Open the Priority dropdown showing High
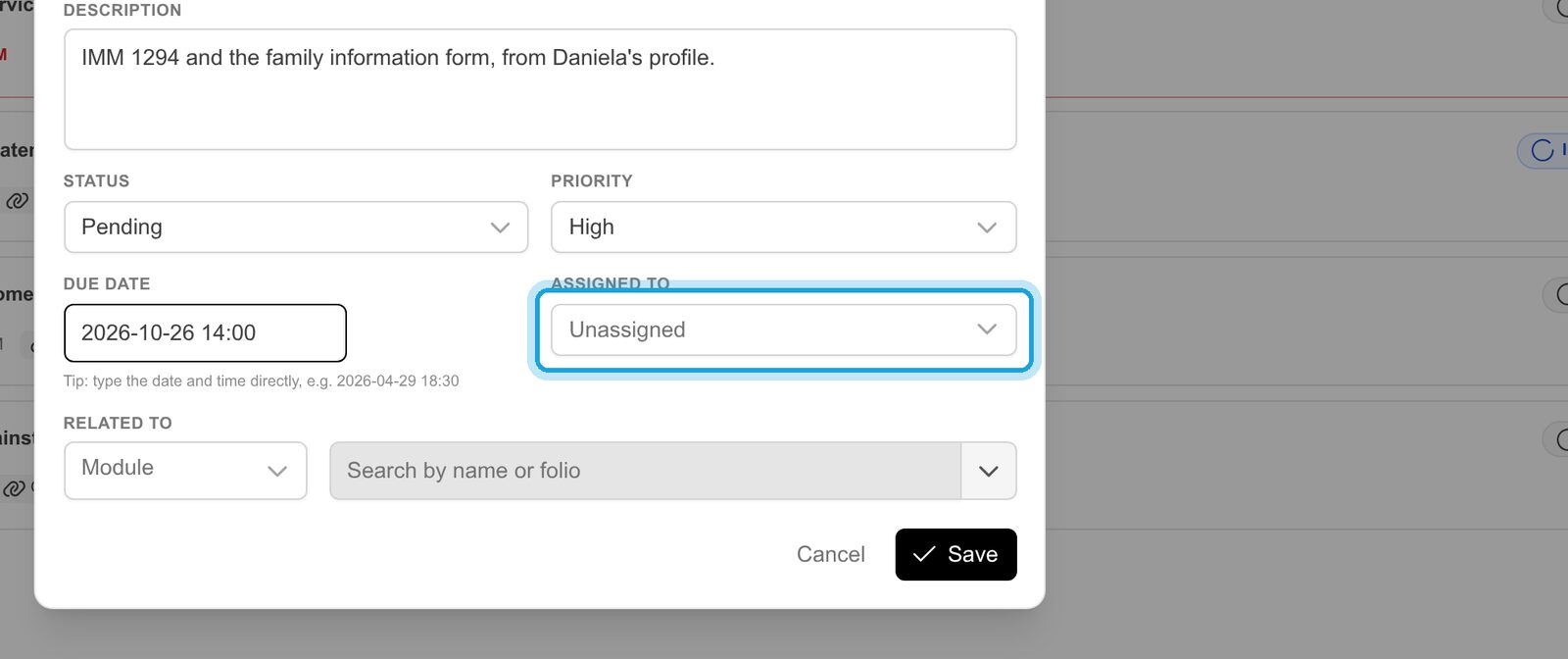 [783, 228]
